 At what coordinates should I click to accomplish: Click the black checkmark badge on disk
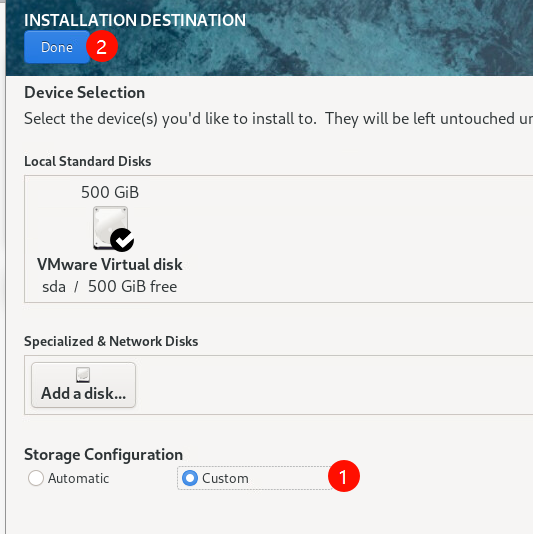[122, 240]
